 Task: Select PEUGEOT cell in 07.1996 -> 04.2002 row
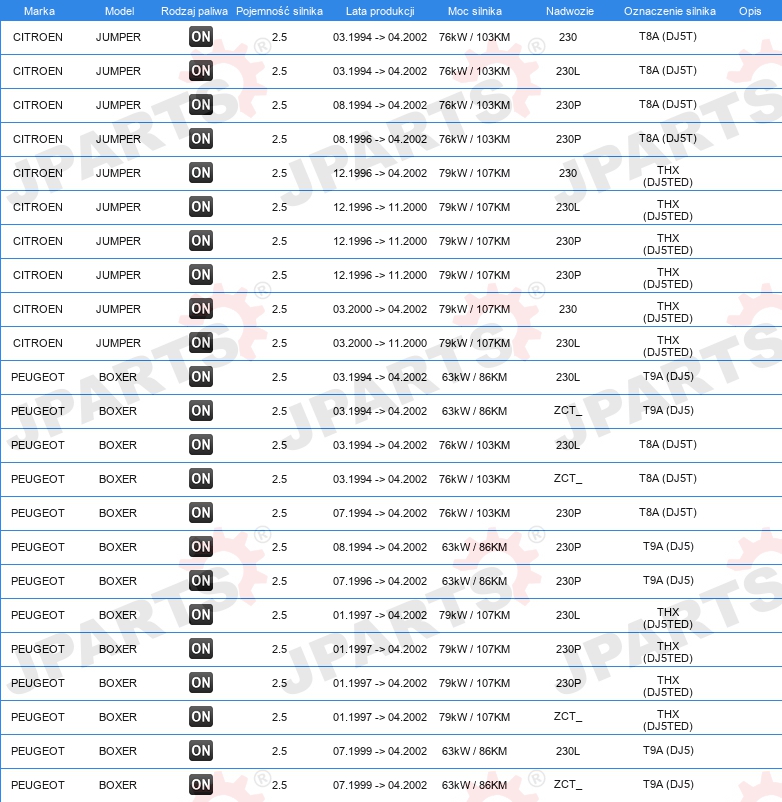pyautogui.click(x=38, y=581)
